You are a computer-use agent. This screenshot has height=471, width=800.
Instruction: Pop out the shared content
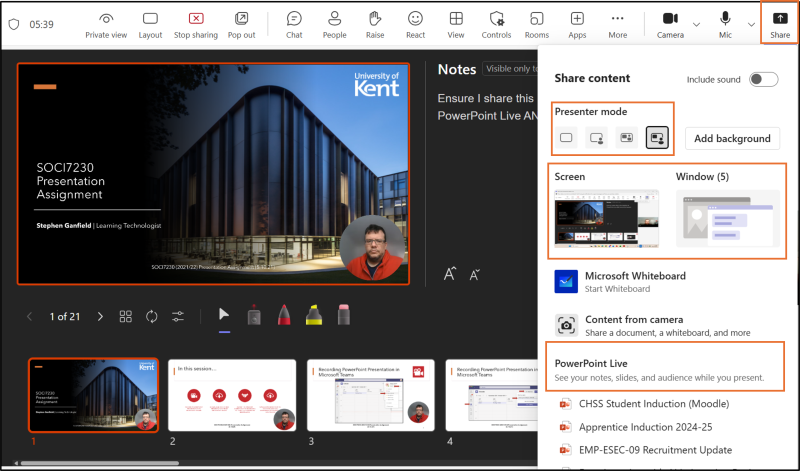tap(241, 26)
